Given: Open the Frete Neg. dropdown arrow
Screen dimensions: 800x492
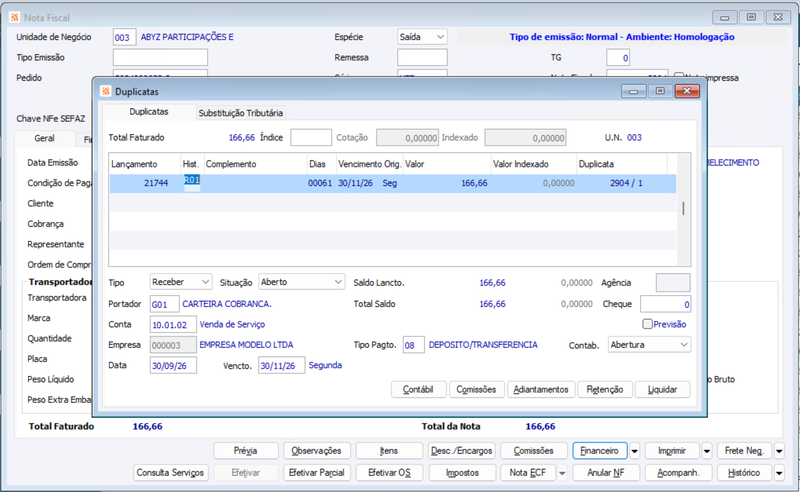Looking at the screenshot, I should pos(779,451).
